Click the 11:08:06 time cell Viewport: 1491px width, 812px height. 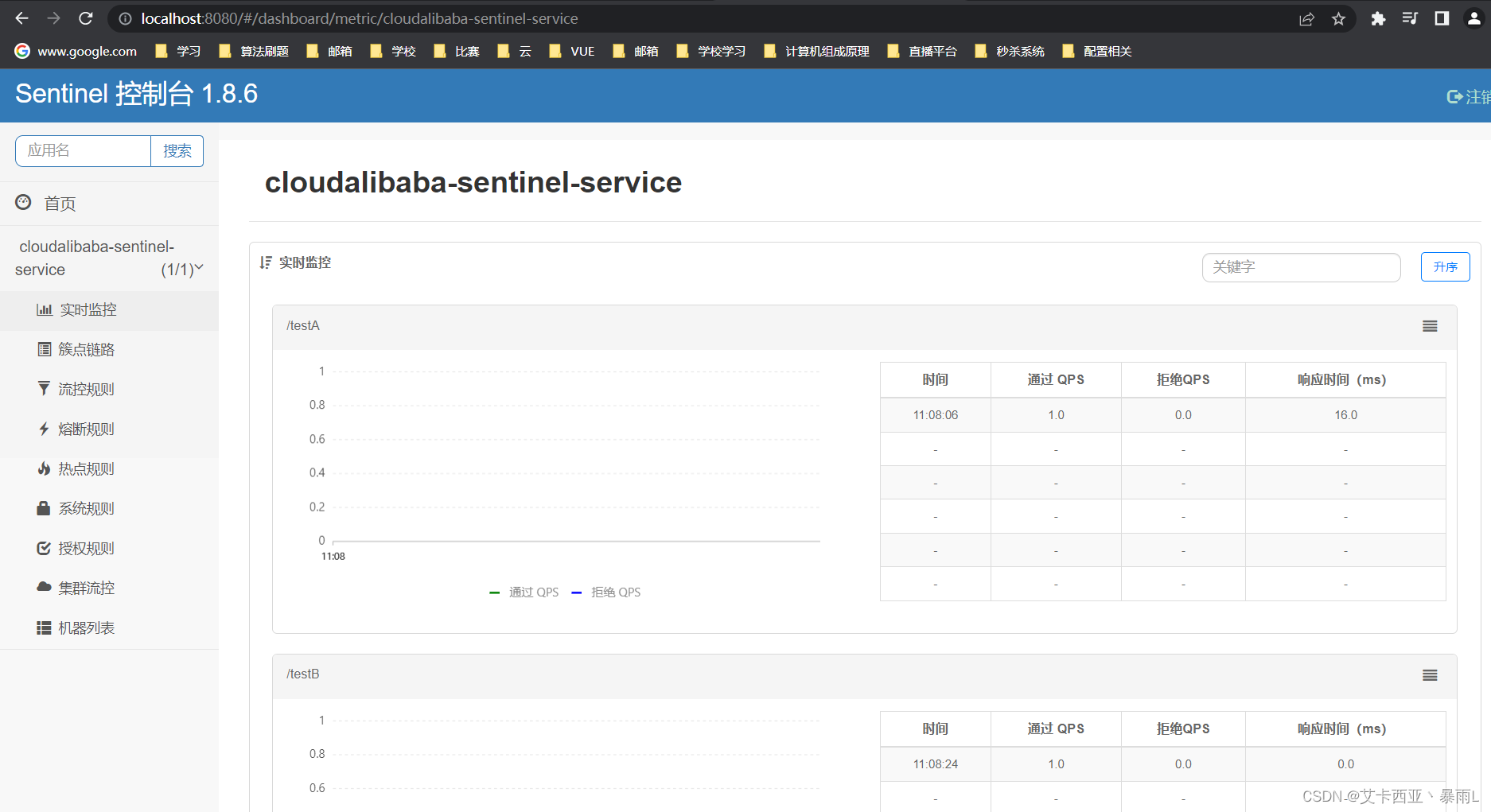coord(936,415)
